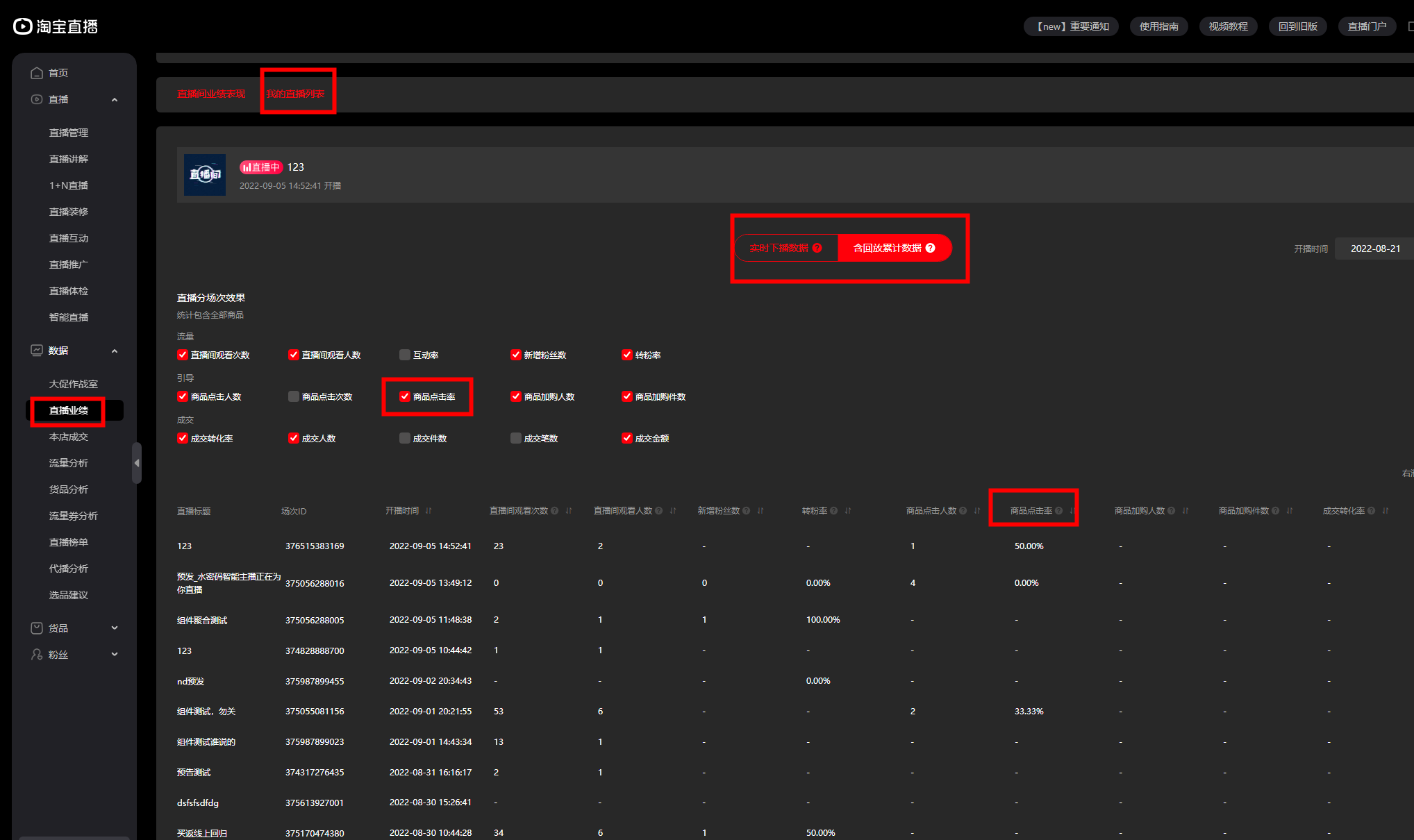1414x840 pixels.
Task: Click help icon next to 新增粉丝数 header
Action: point(747,511)
